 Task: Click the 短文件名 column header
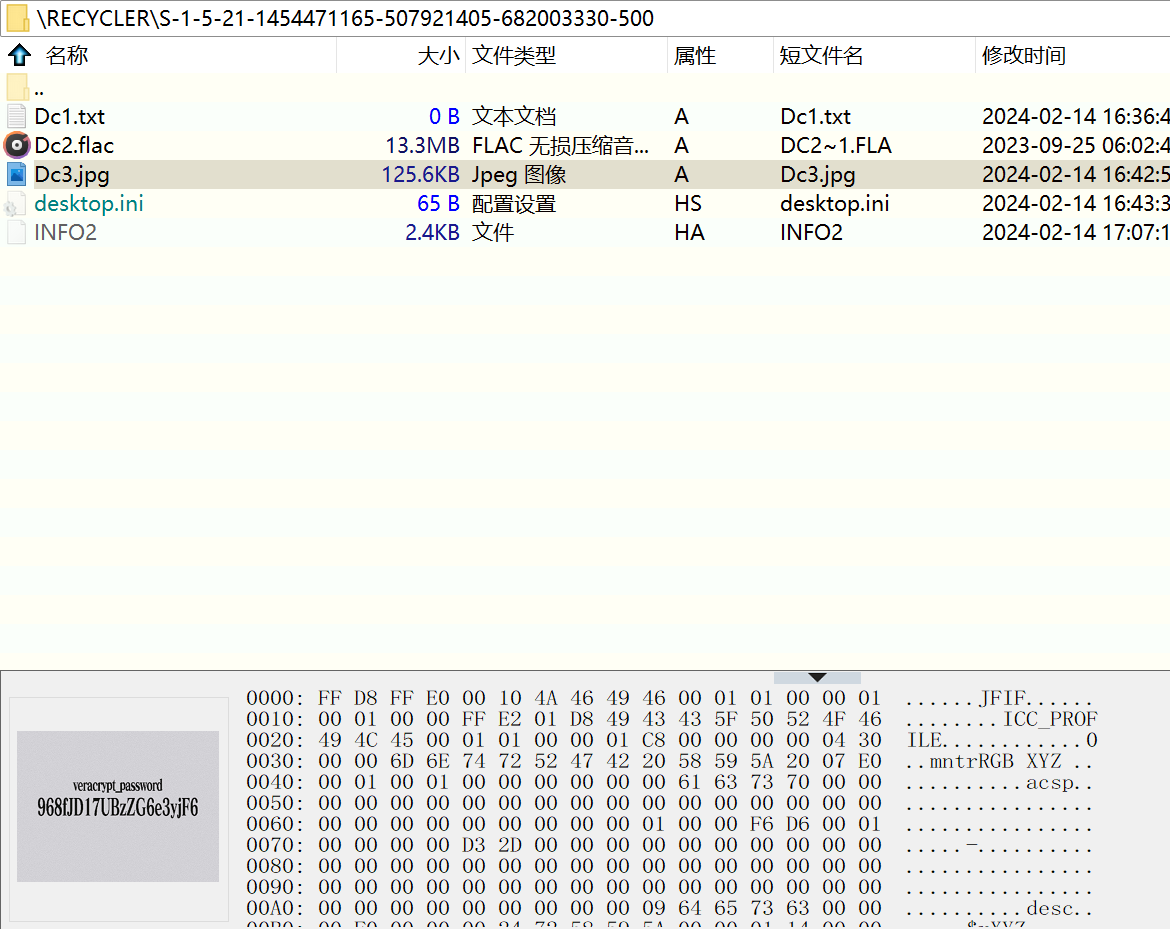822,56
